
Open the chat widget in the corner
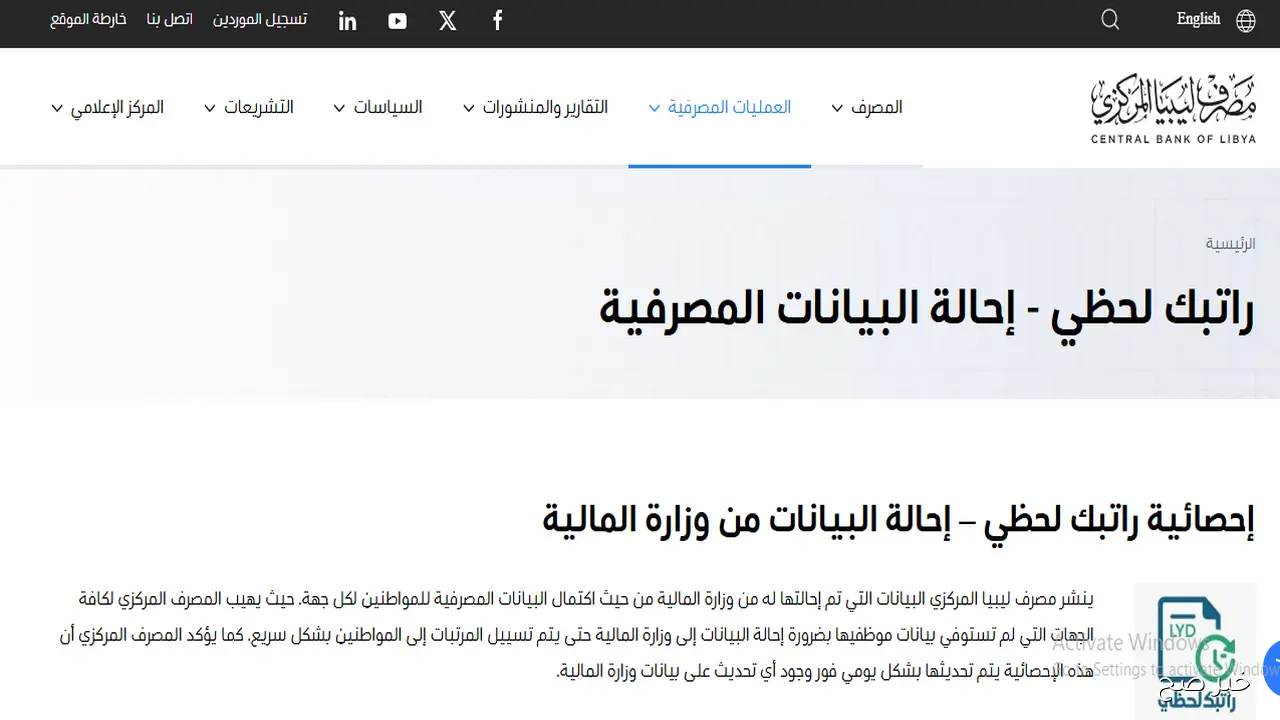point(1271,668)
